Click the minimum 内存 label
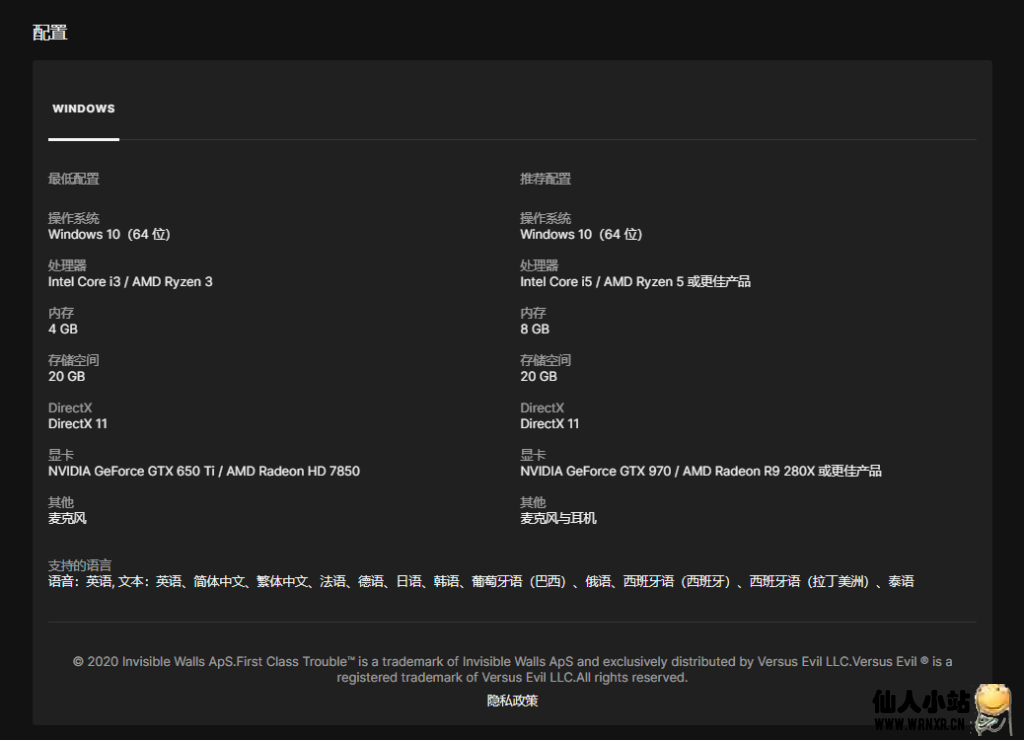 point(61,313)
